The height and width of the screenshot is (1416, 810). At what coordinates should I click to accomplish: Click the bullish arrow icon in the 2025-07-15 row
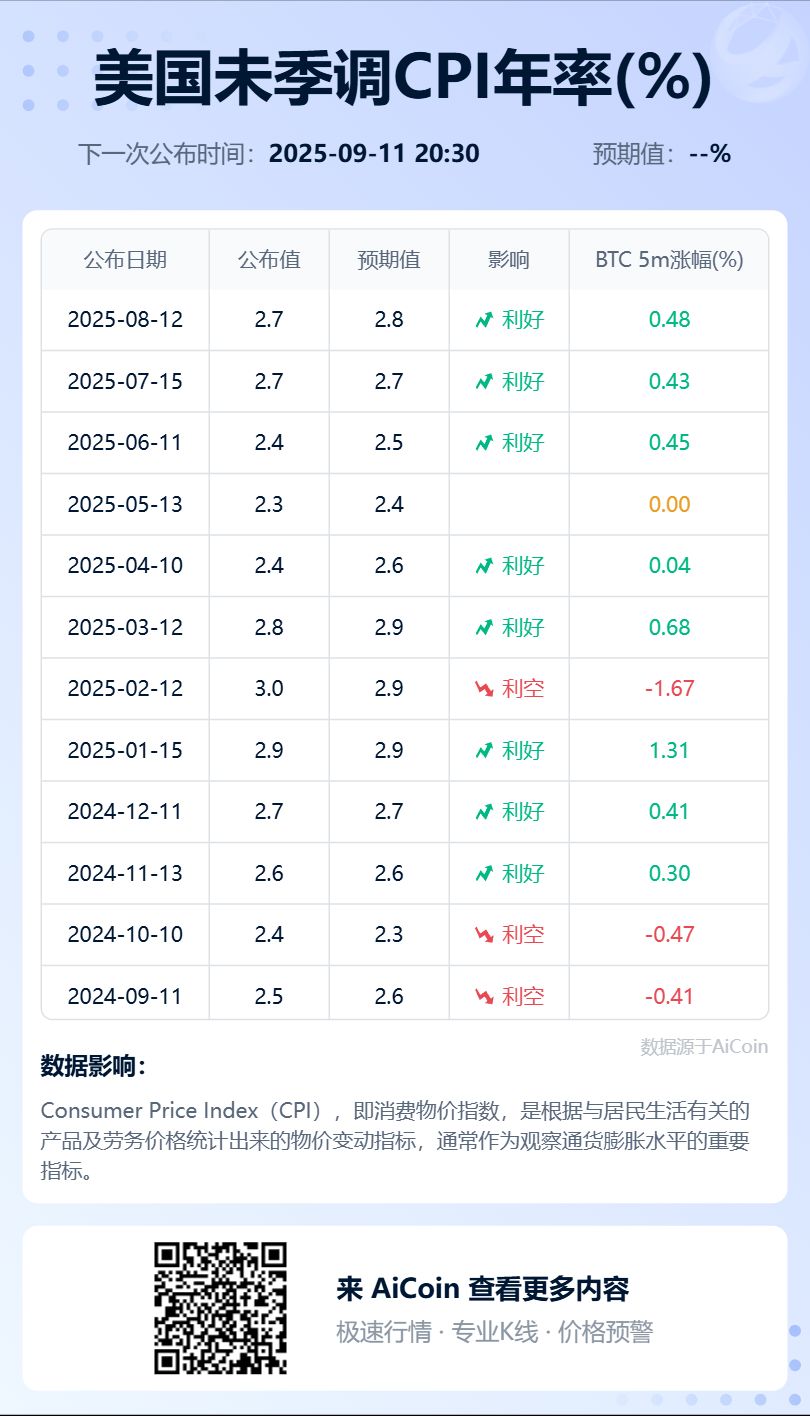(484, 382)
